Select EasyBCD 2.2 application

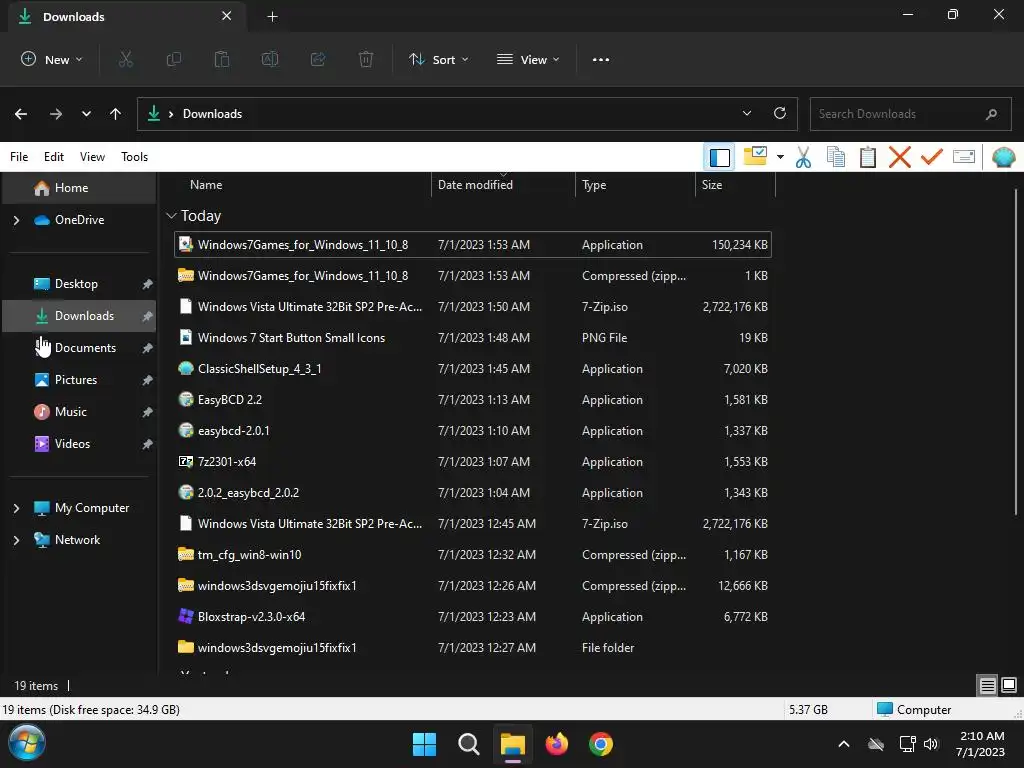(473, 400)
